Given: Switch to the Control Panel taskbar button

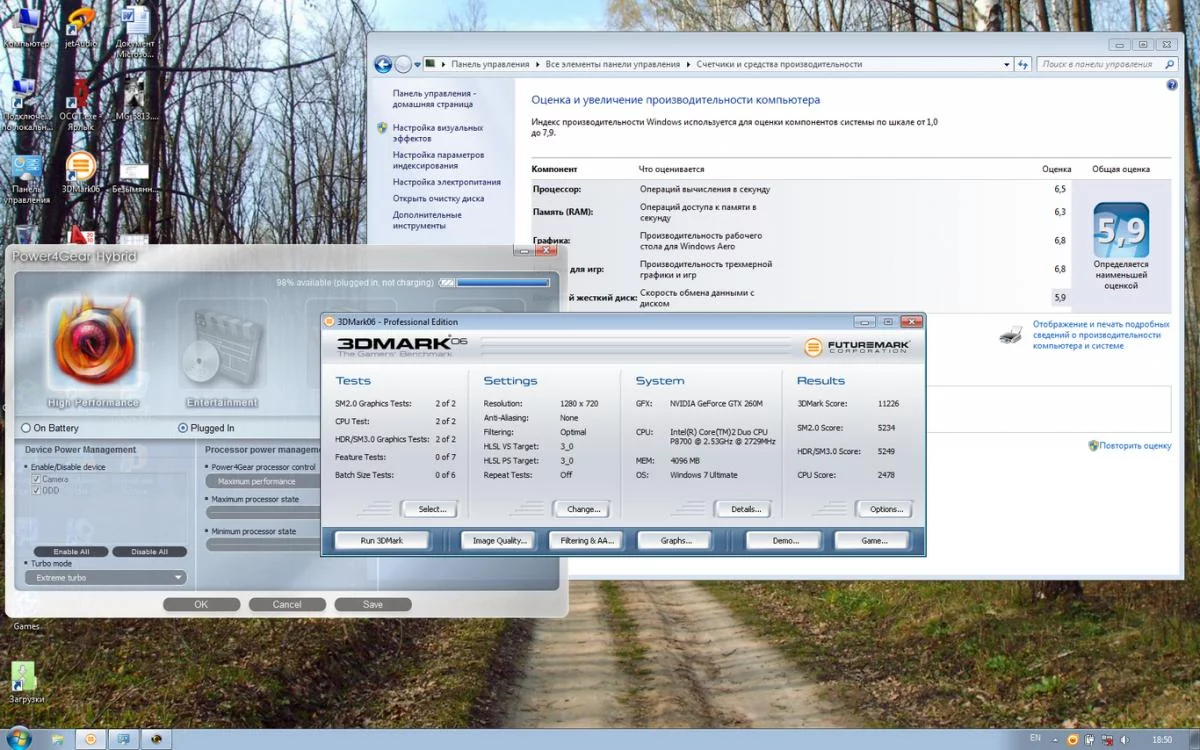Looking at the screenshot, I should coord(124,739).
